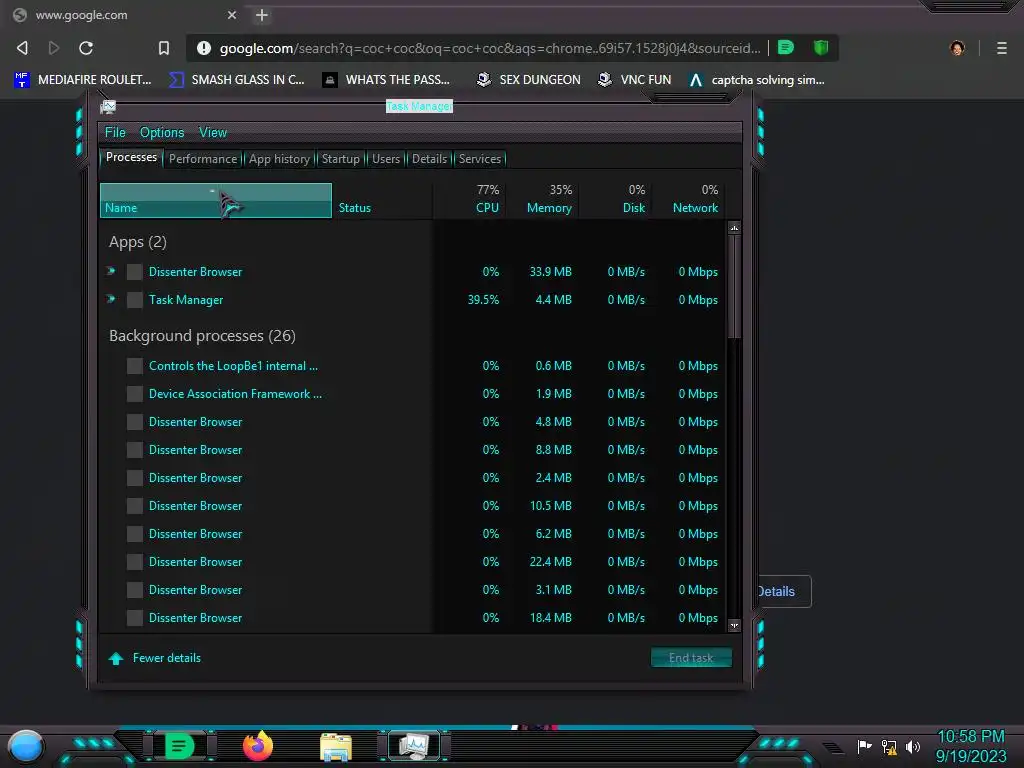The width and height of the screenshot is (1024, 768).
Task: Sort processes by Name column
Action: [x=216, y=200]
